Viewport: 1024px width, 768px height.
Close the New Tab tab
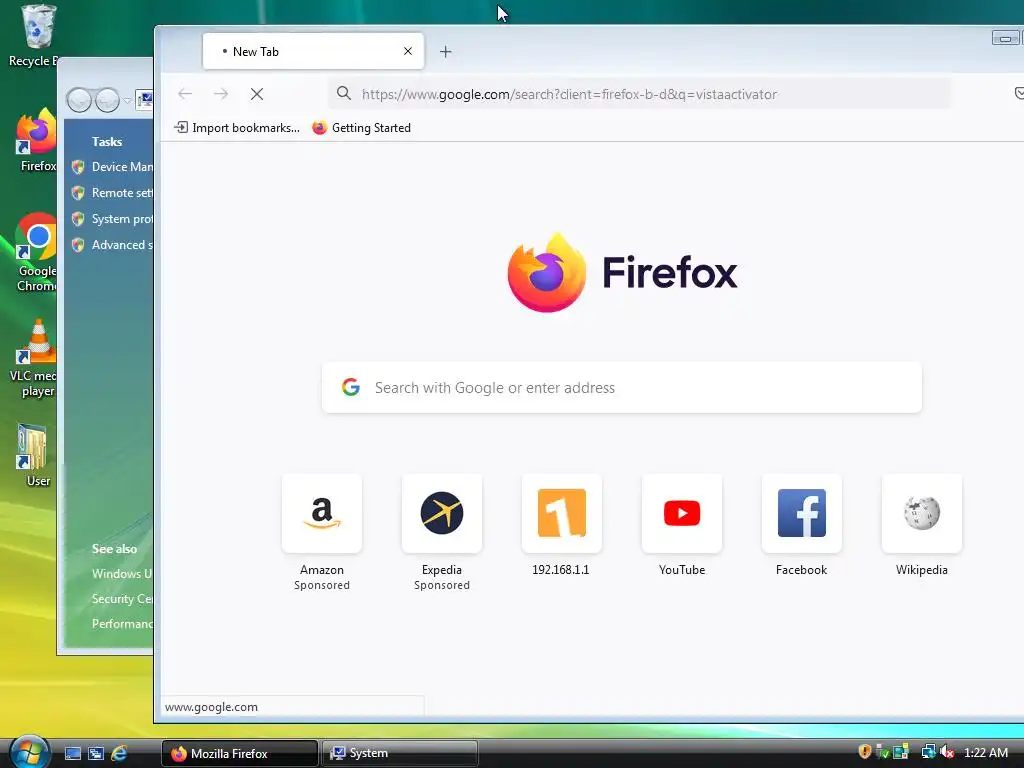point(408,51)
